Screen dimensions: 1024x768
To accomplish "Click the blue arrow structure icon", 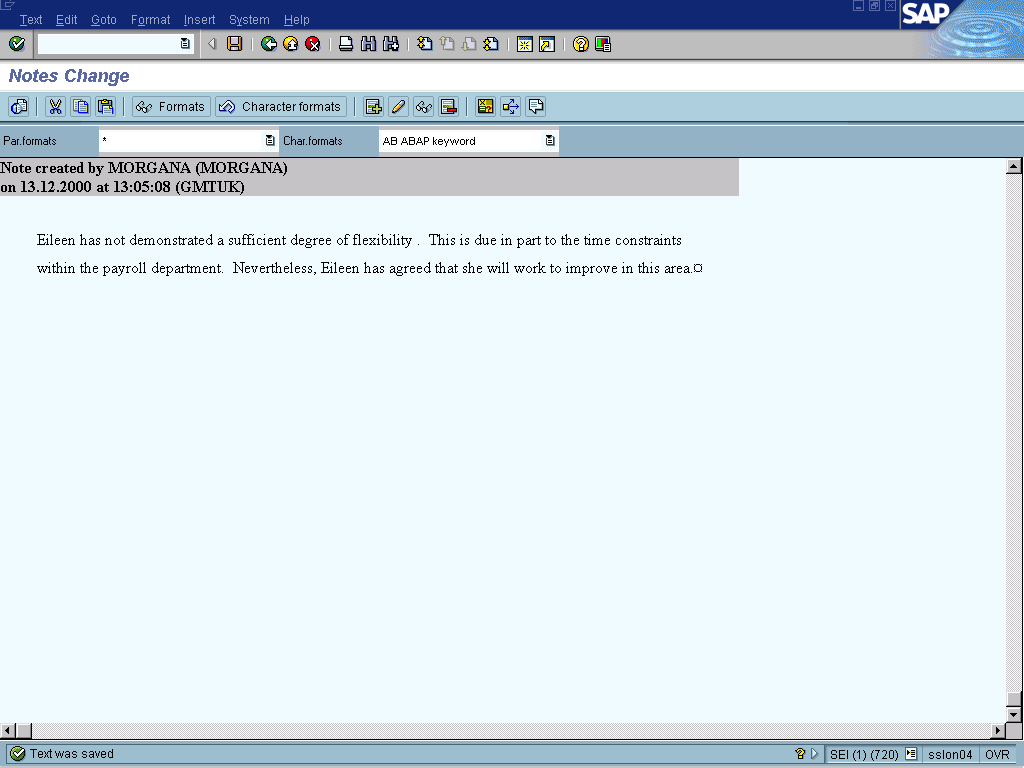I will 510,106.
